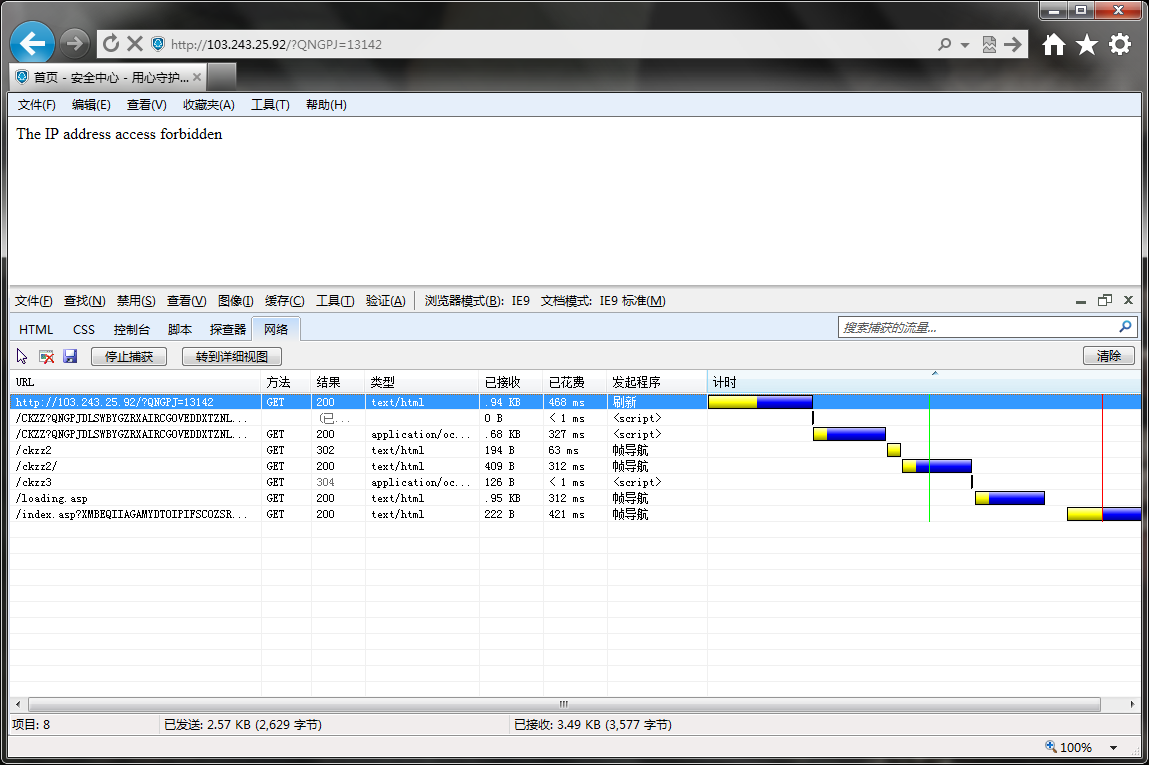Click the 转到详细视图 button
The image size is (1149, 765).
pyautogui.click(x=232, y=357)
